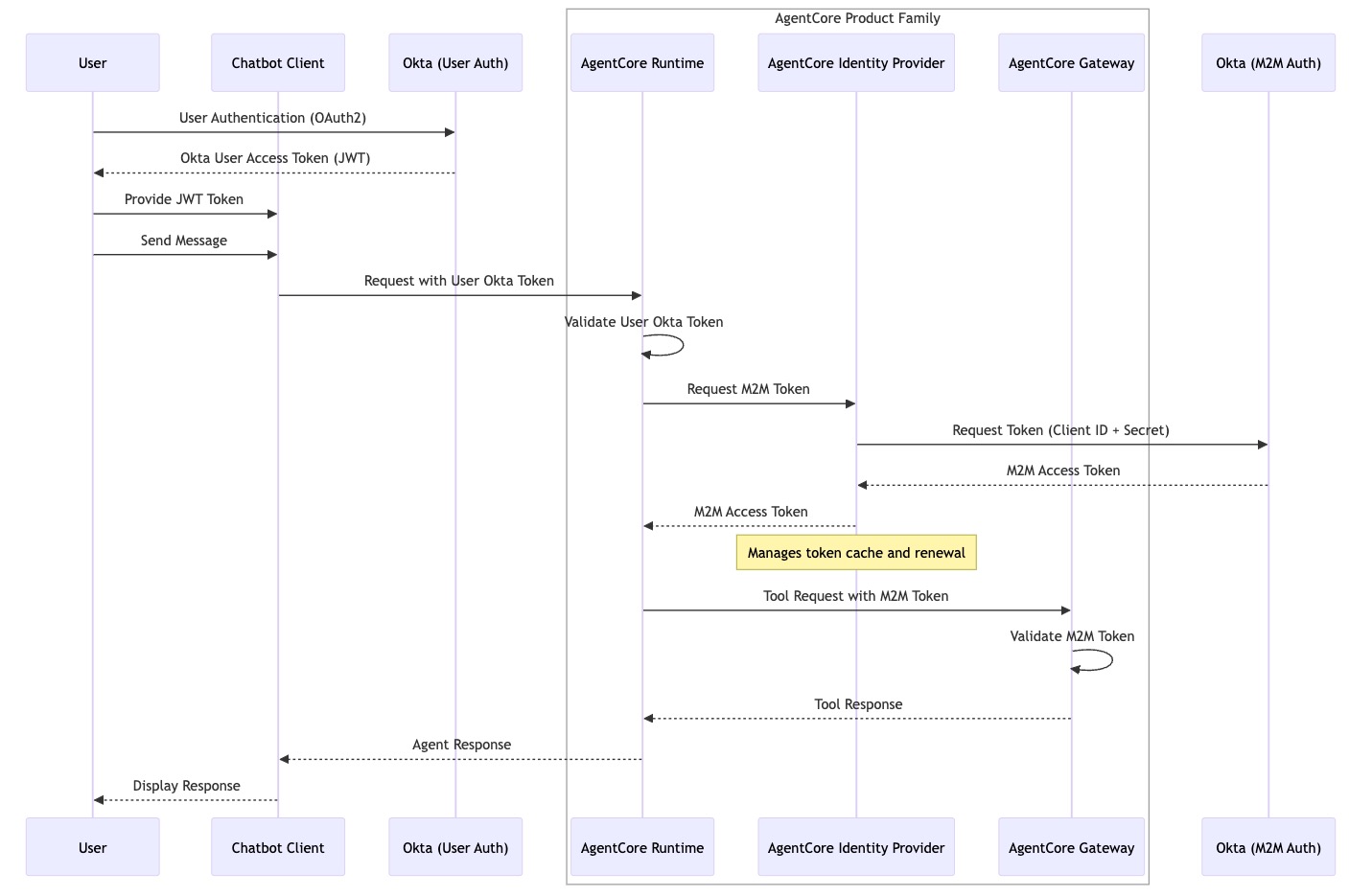Click the self-loop arrow on AgentCore Gateway

pyautogui.click(x=1093, y=660)
